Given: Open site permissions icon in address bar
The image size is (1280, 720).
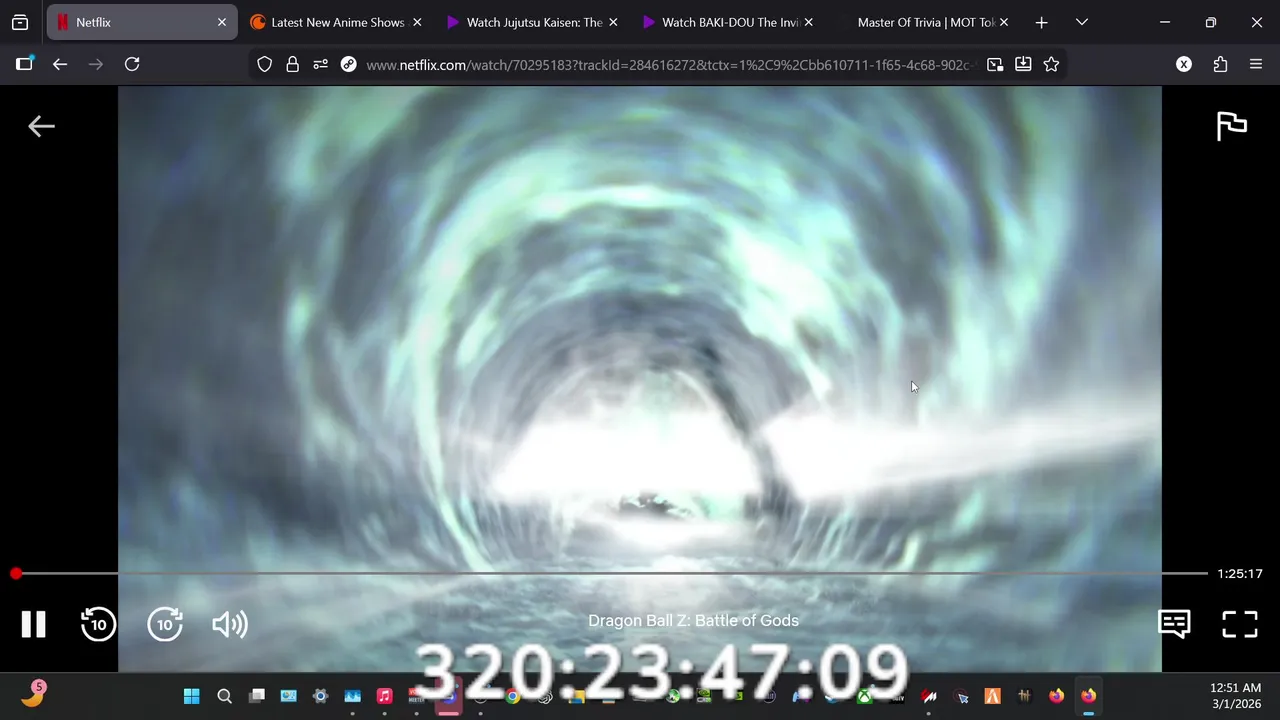Looking at the screenshot, I should 320,64.
